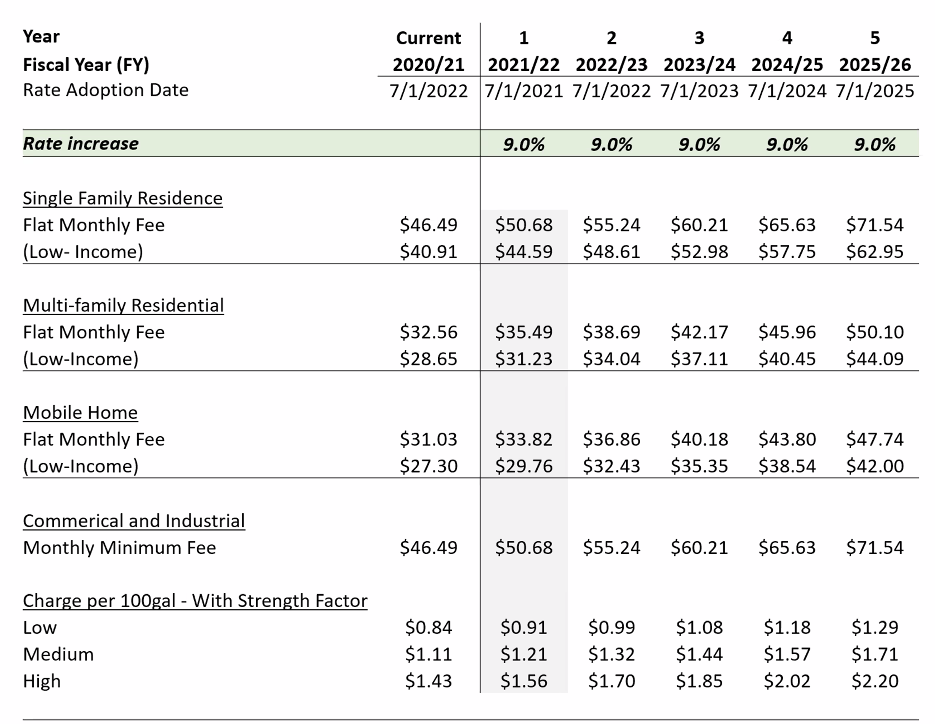
Task: Select the 2025/26 fiscal year header
Action: pos(875,64)
